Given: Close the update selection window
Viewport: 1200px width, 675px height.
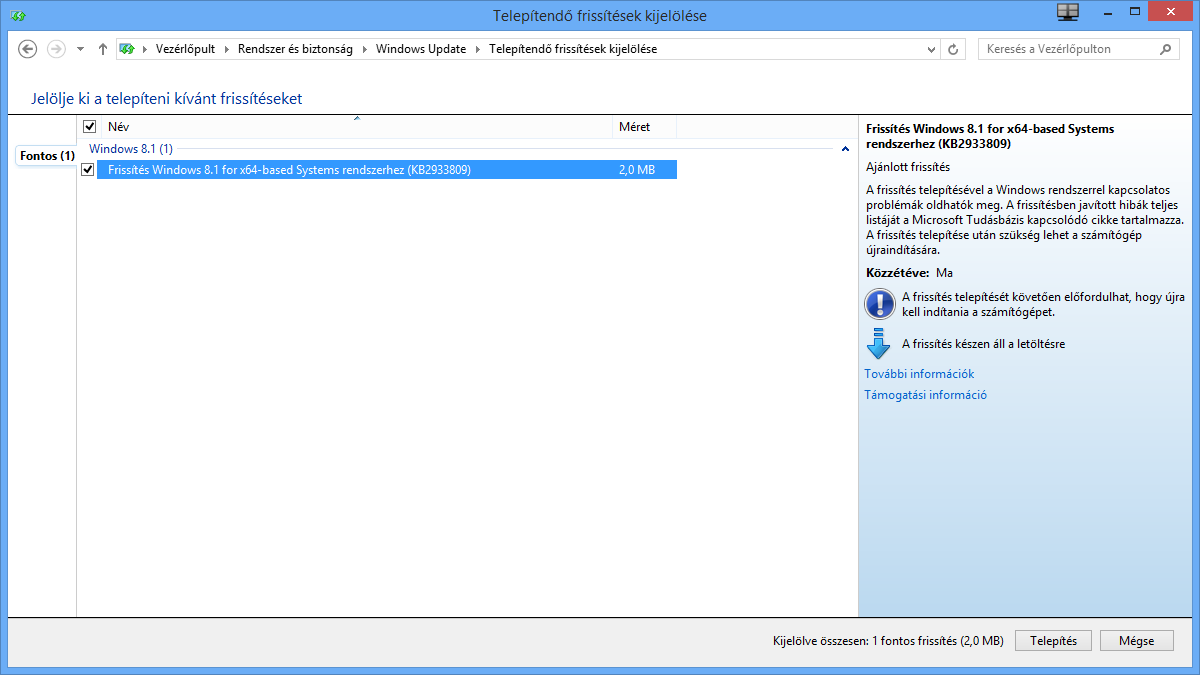Looking at the screenshot, I should [1168, 12].
